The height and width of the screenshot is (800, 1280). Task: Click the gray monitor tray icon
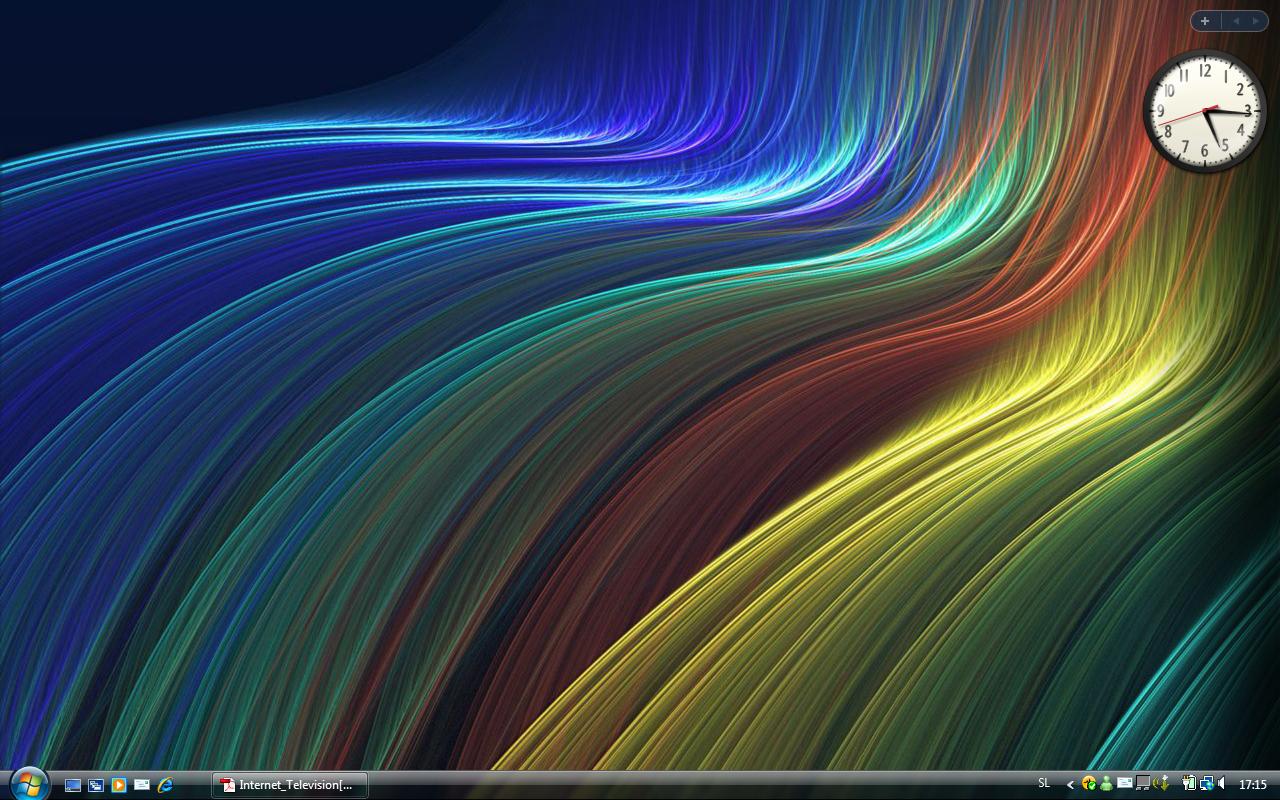click(1143, 783)
